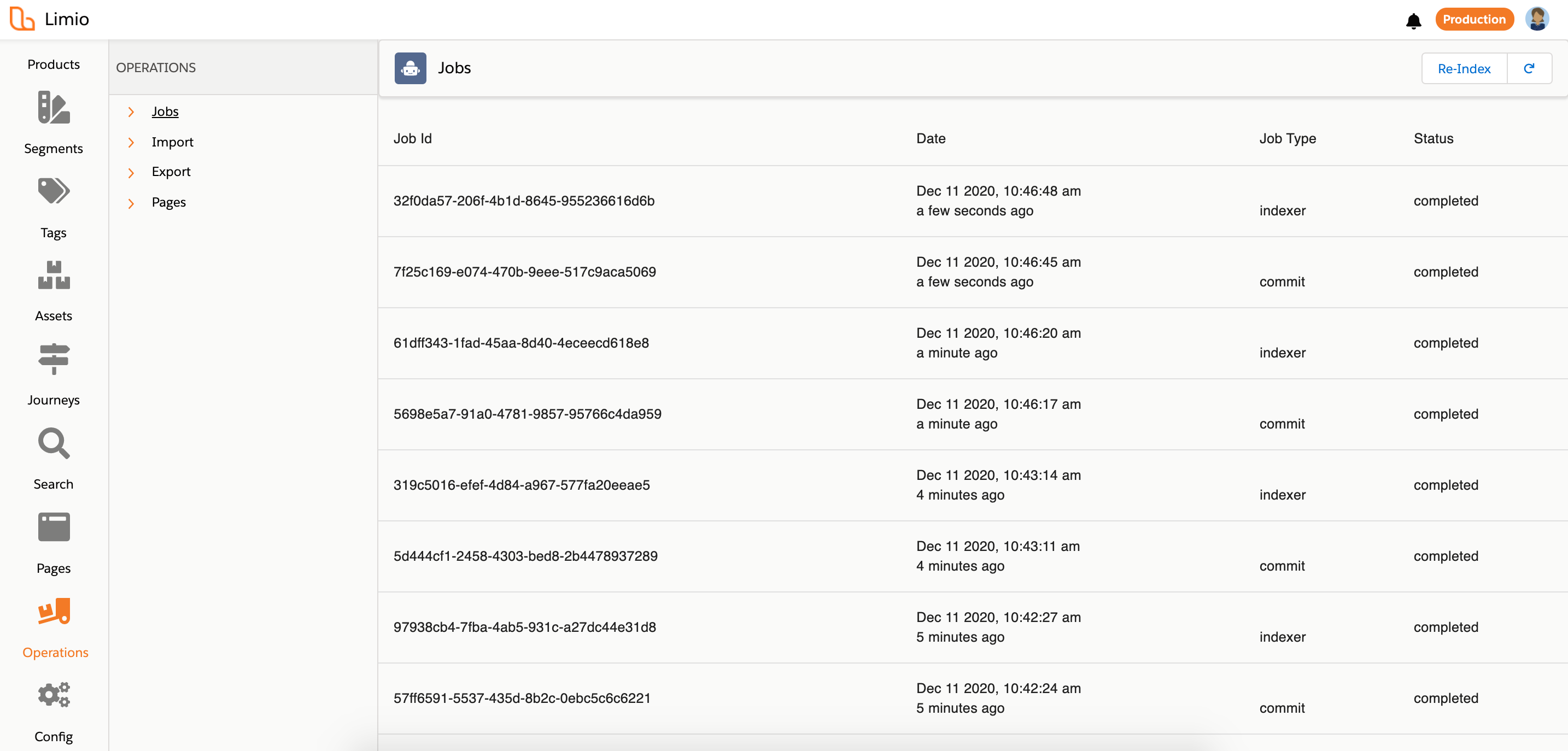Open Operations via the forklift icon
1568x751 pixels.
pyautogui.click(x=54, y=611)
